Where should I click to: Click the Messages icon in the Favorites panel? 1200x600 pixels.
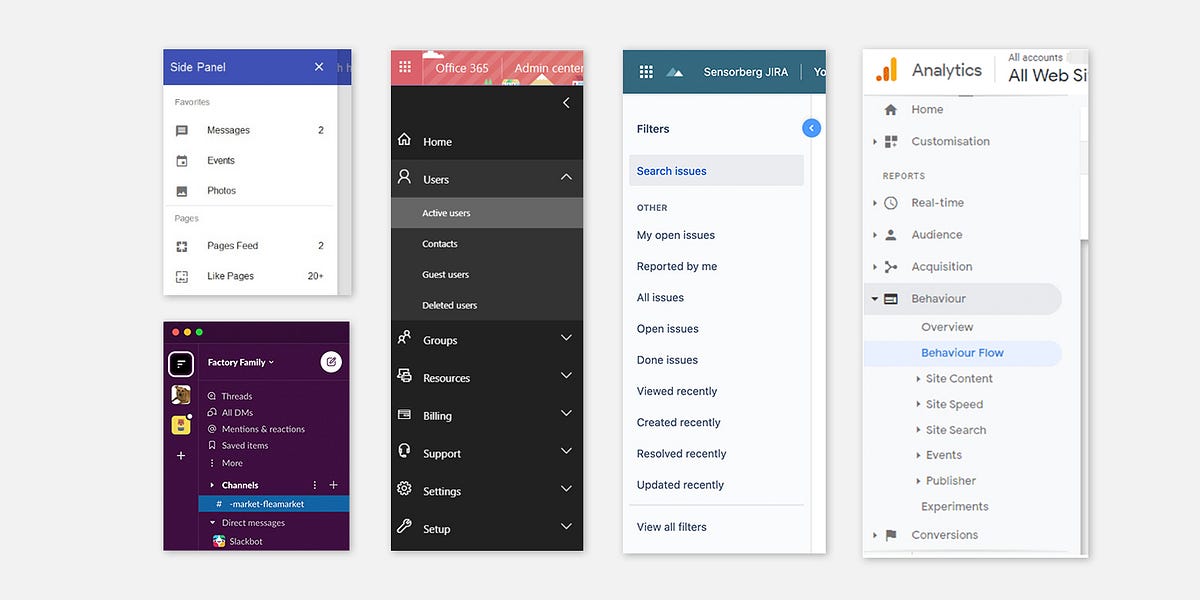pos(184,130)
